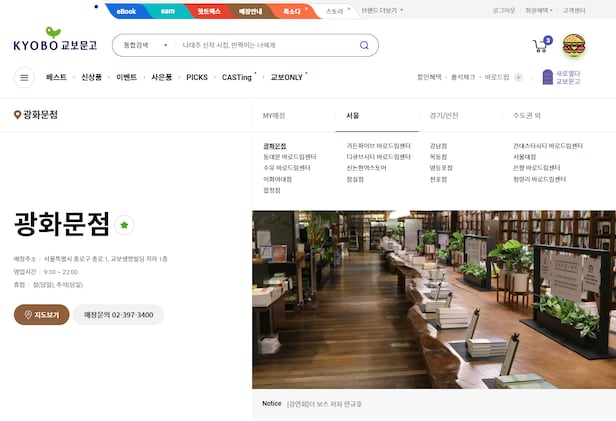Click the 새로열다 교보문고 bookmark icon
Image resolution: width=616 pixels, height=421 pixels.
click(546, 76)
